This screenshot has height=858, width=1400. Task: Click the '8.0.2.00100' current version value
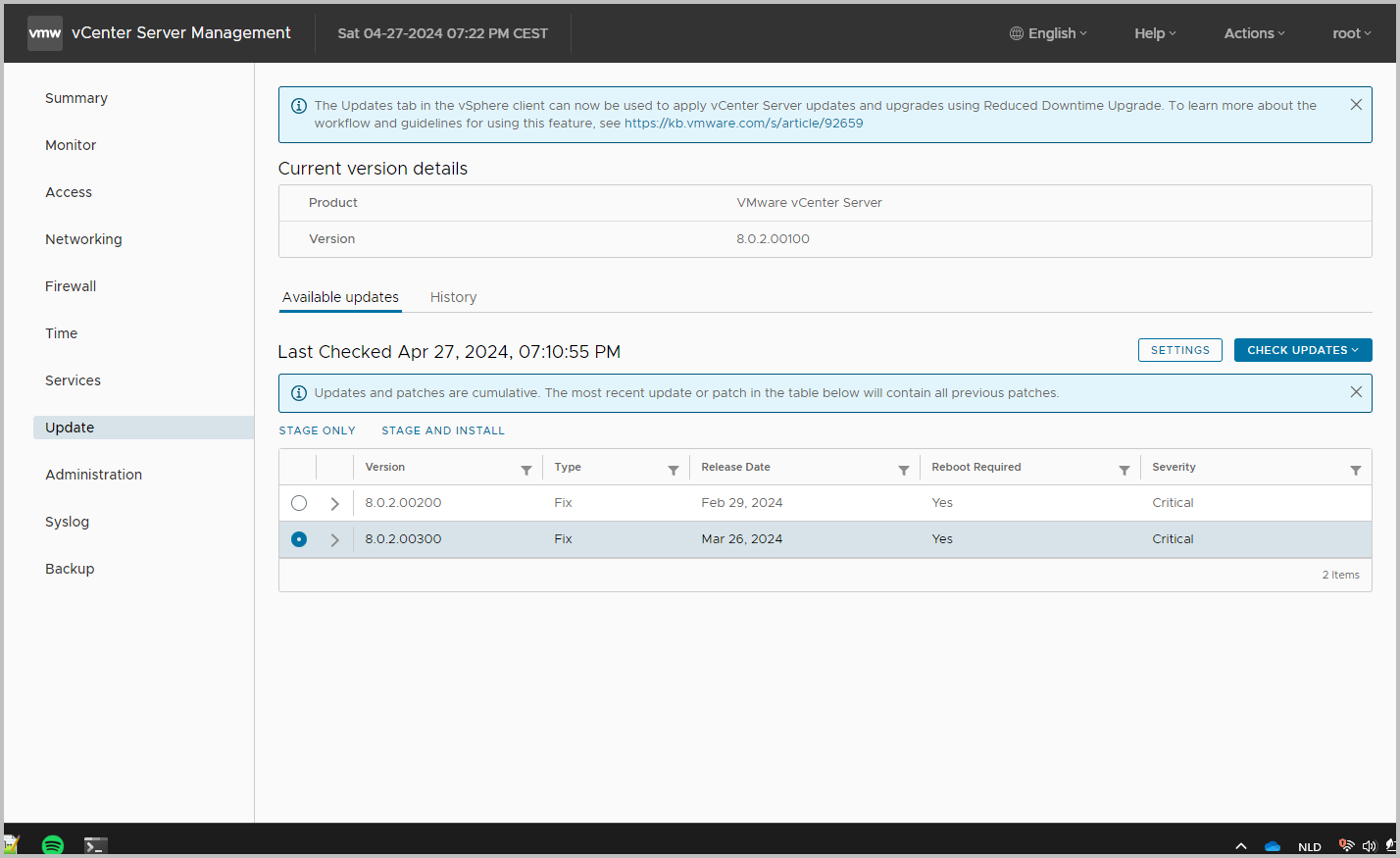coord(773,239)
